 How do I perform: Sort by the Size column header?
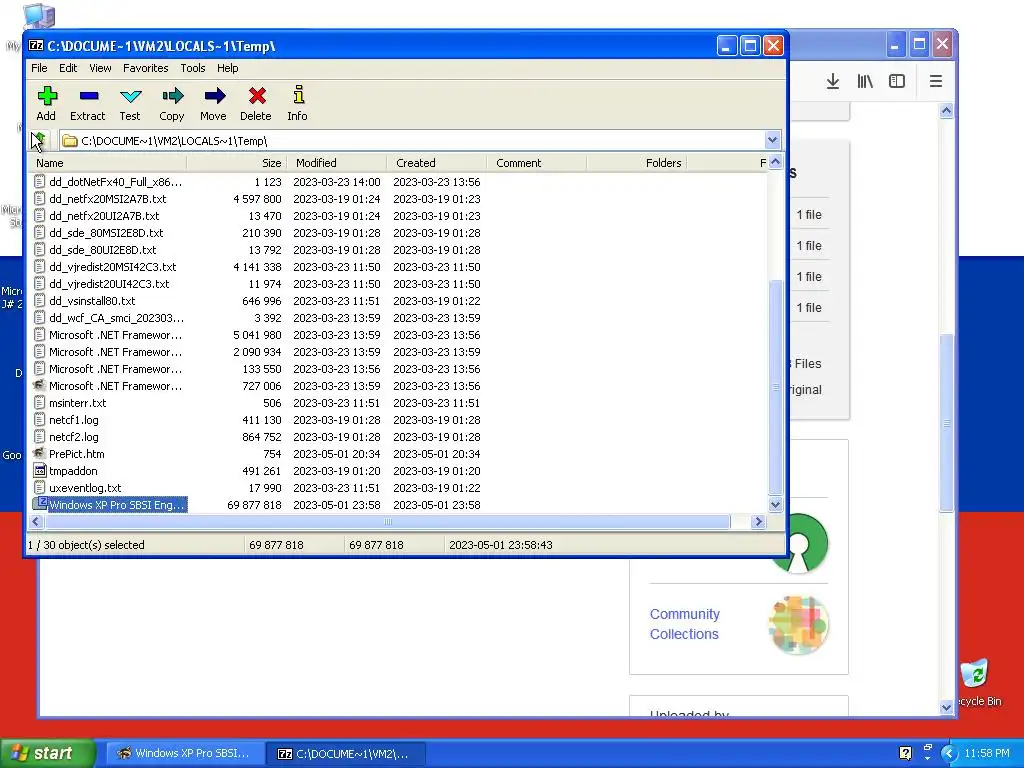(x=236, y=163)
